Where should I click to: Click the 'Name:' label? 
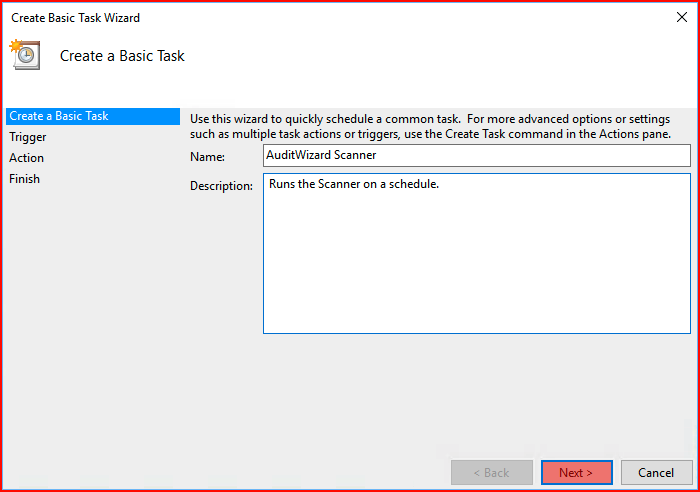tap(208, 157)
